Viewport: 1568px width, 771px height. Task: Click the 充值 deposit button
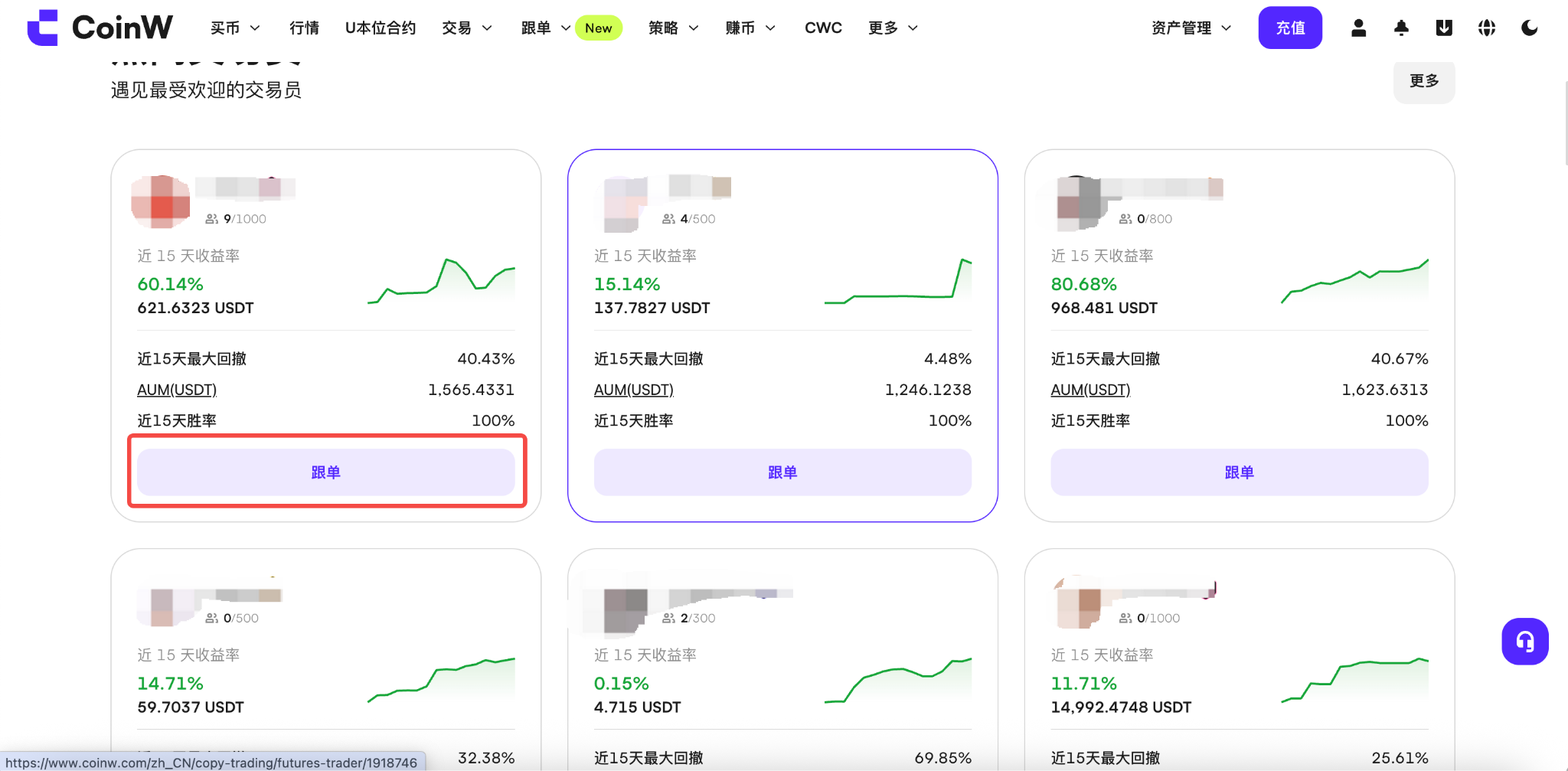point(1290,28)
